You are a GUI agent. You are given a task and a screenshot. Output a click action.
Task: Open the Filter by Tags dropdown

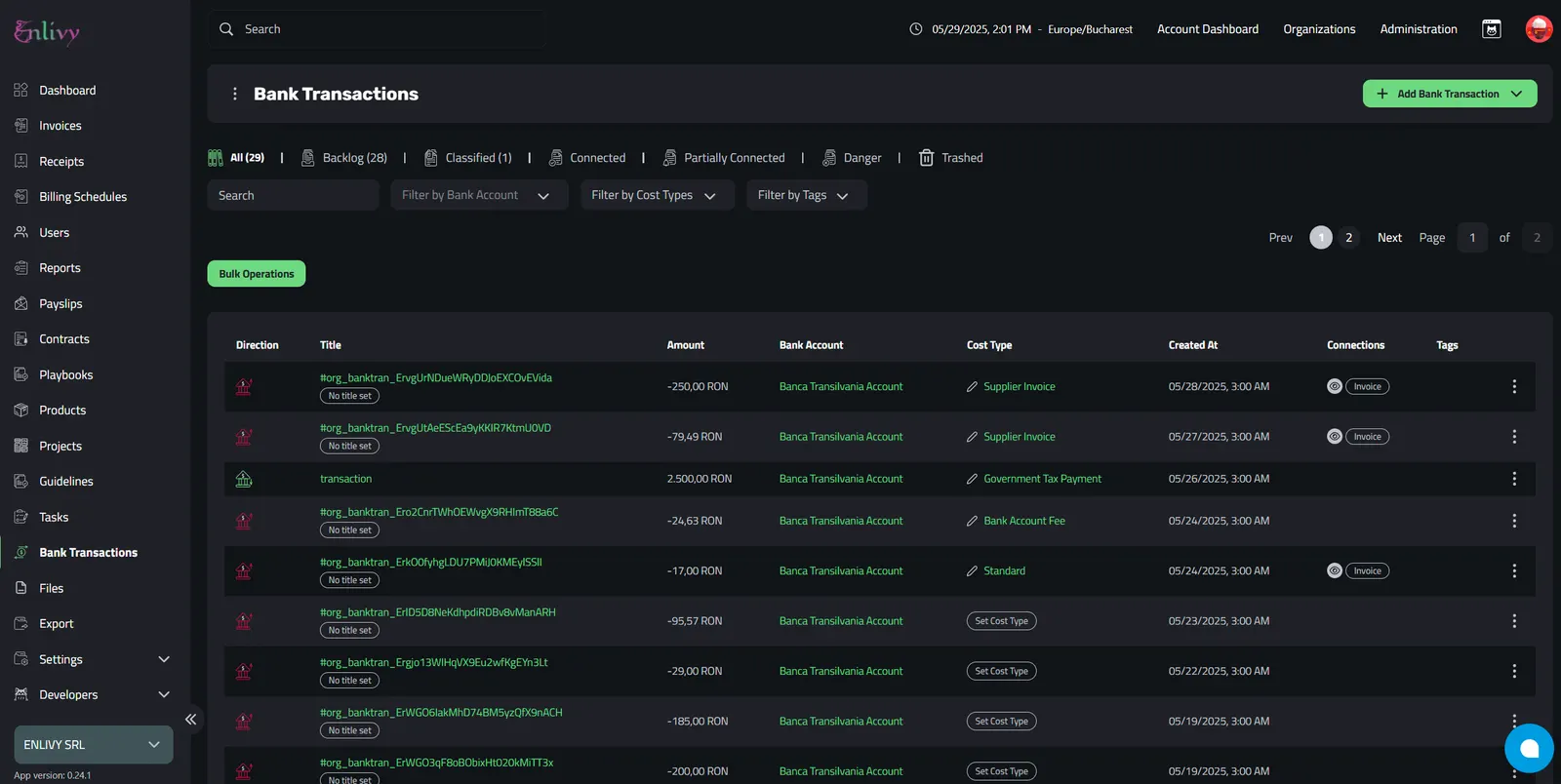coord(806,195)
